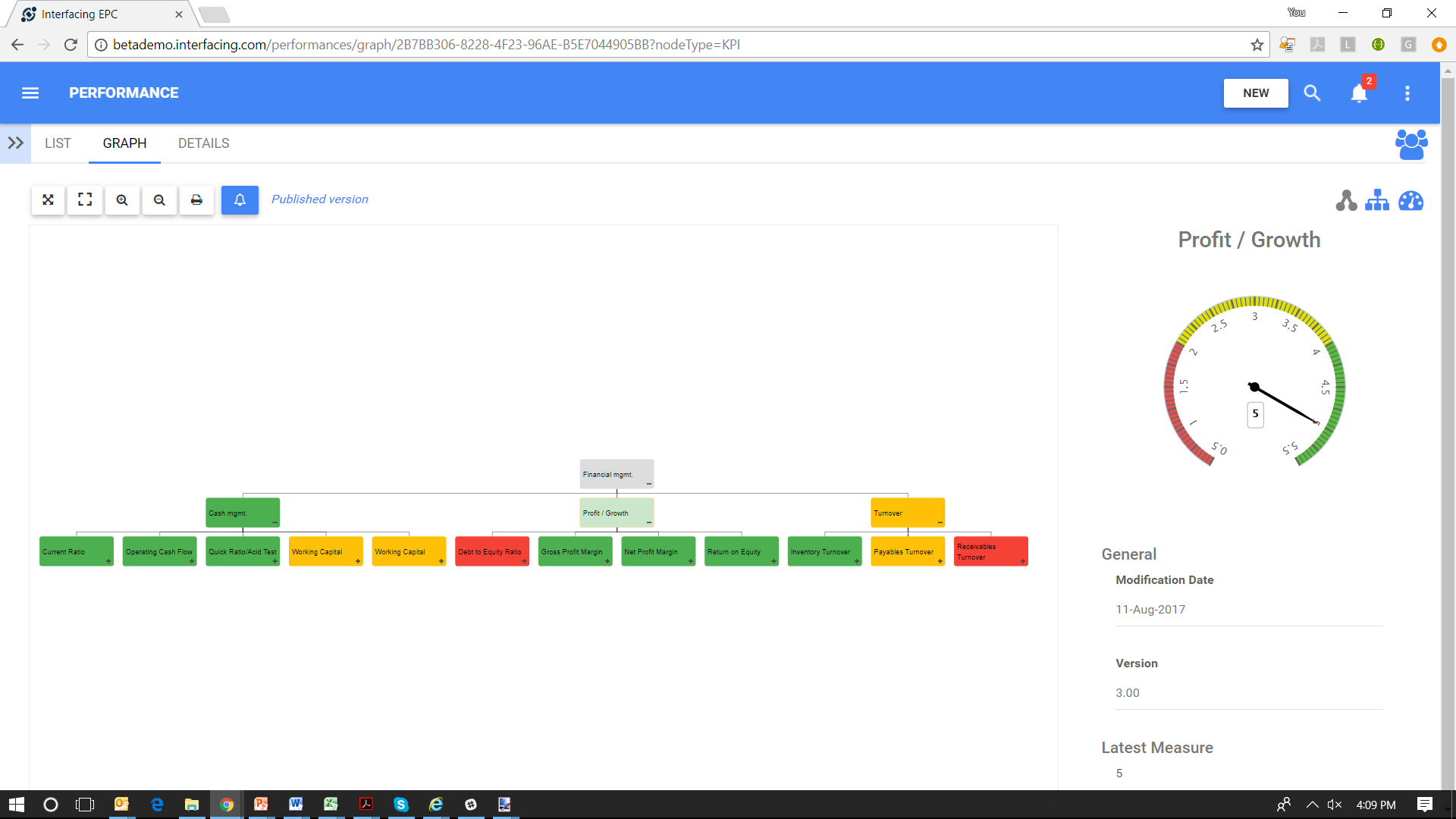The image size is (1456, 819).
Task: Open the users group icon
Action: point(1410,144)
